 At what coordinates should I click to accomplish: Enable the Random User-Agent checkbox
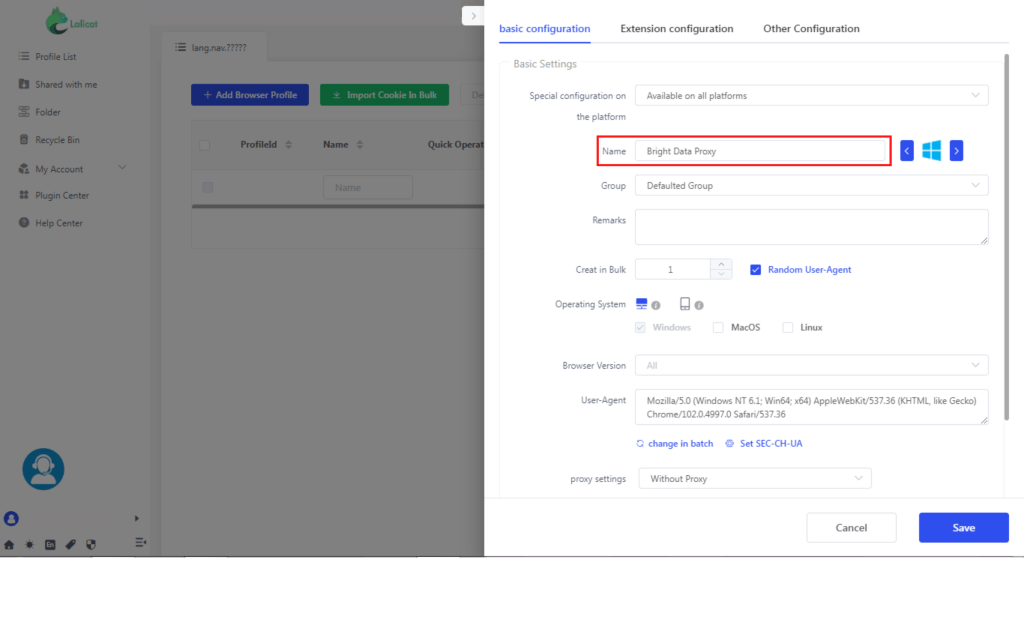tap(758, 268)
